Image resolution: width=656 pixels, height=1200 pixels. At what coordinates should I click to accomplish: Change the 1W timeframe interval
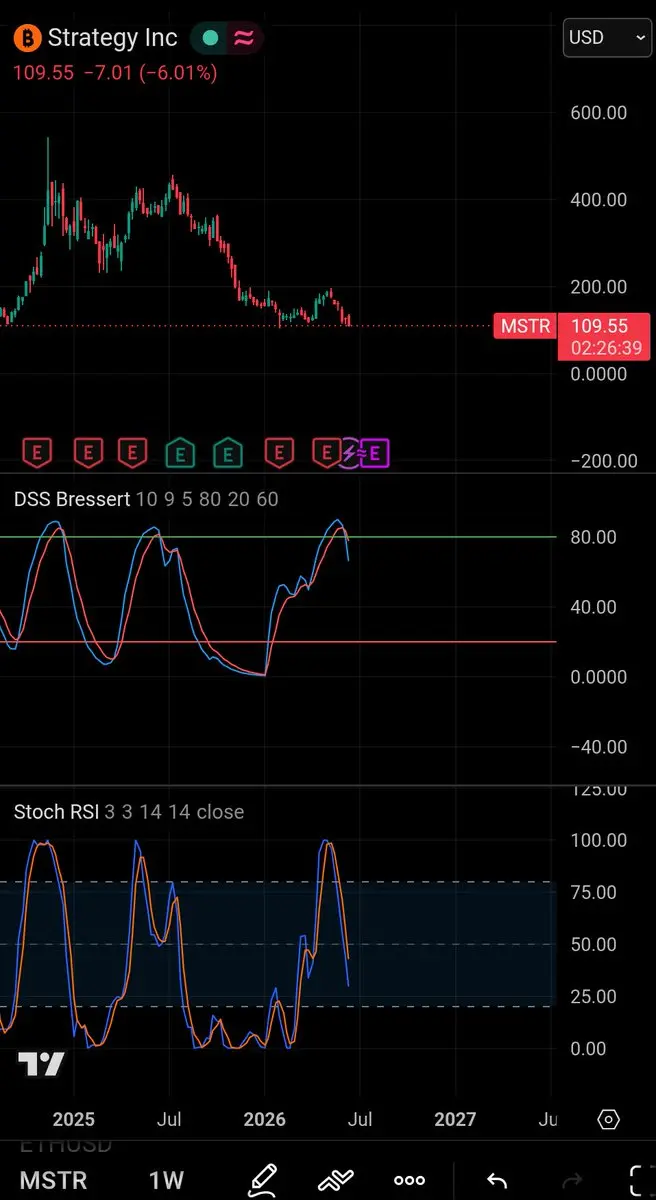166,1180
